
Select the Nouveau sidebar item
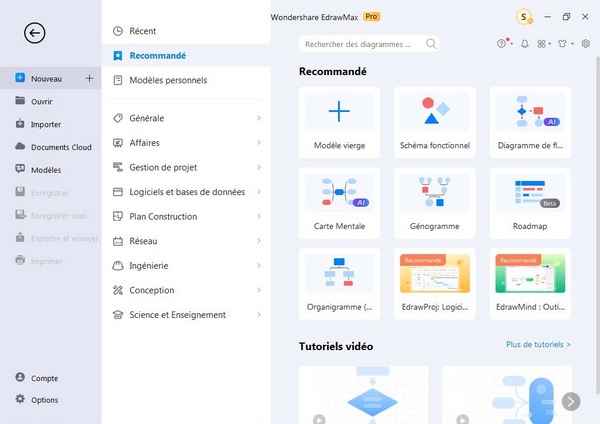click(x=51, y=78)
